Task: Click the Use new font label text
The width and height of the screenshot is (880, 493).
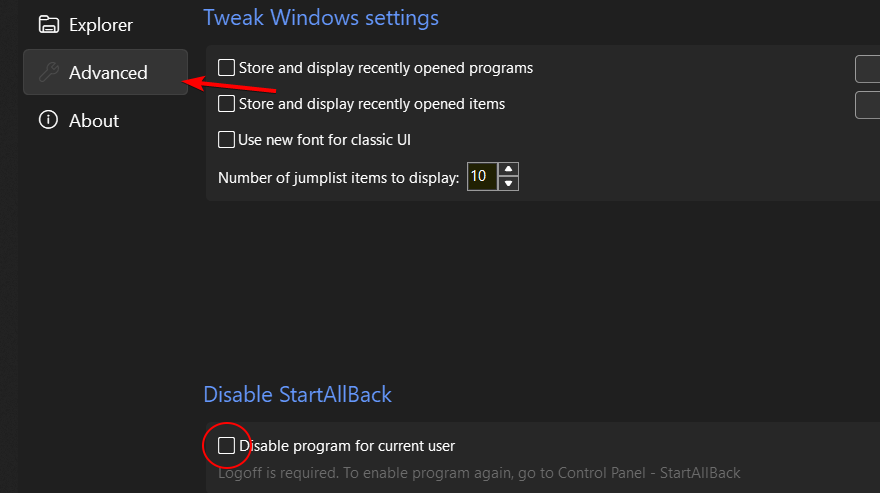Action: pyautogui.click(x=324, y=140)
